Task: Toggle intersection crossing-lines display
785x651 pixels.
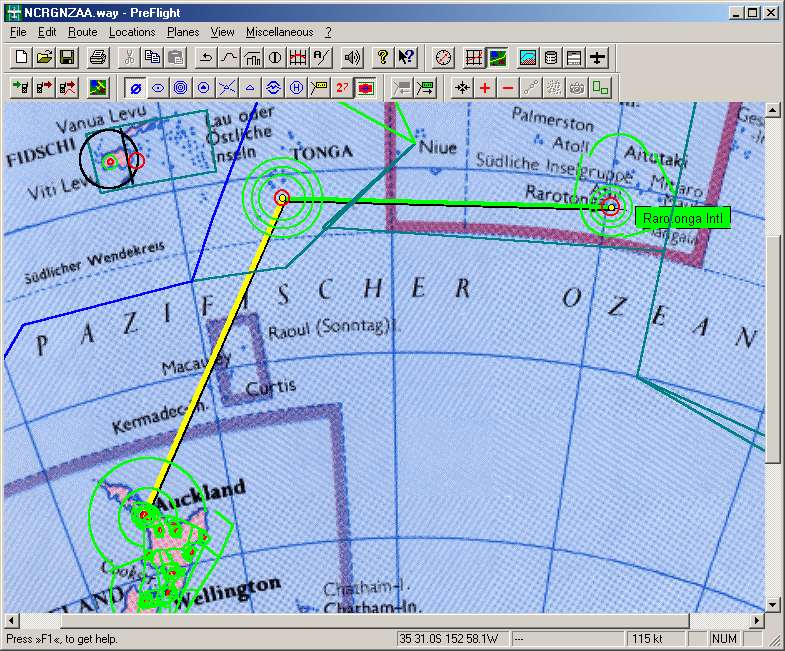Action: click(x=227, y=88)
